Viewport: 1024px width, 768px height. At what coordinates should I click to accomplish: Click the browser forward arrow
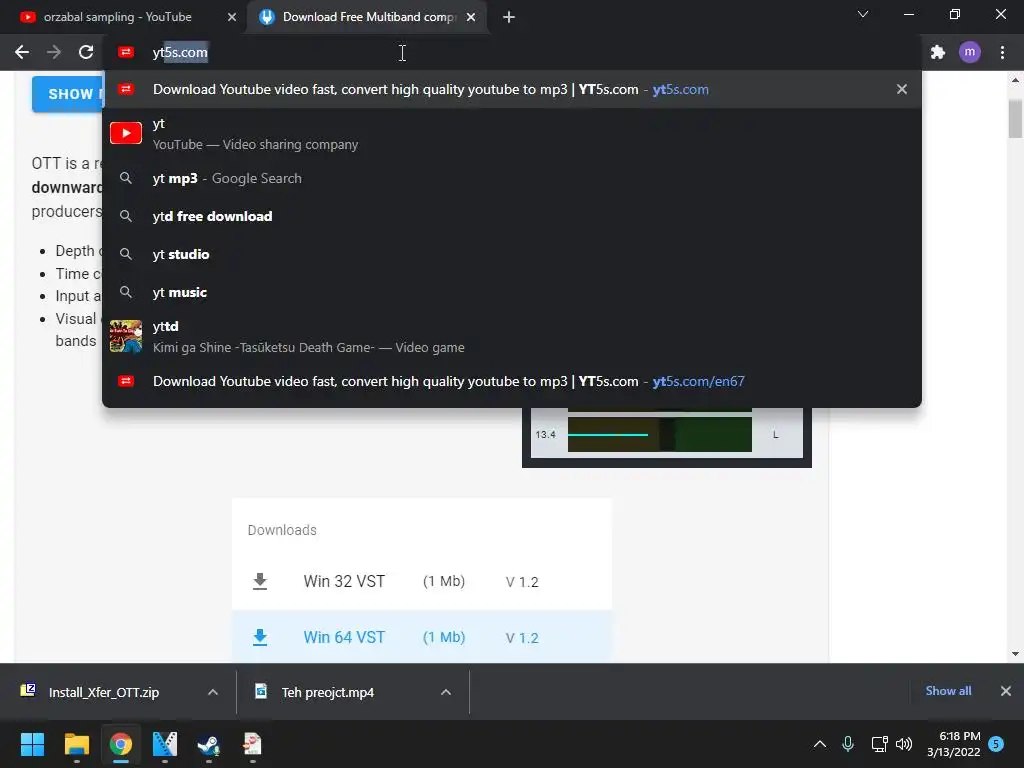[x=54, y=52]
